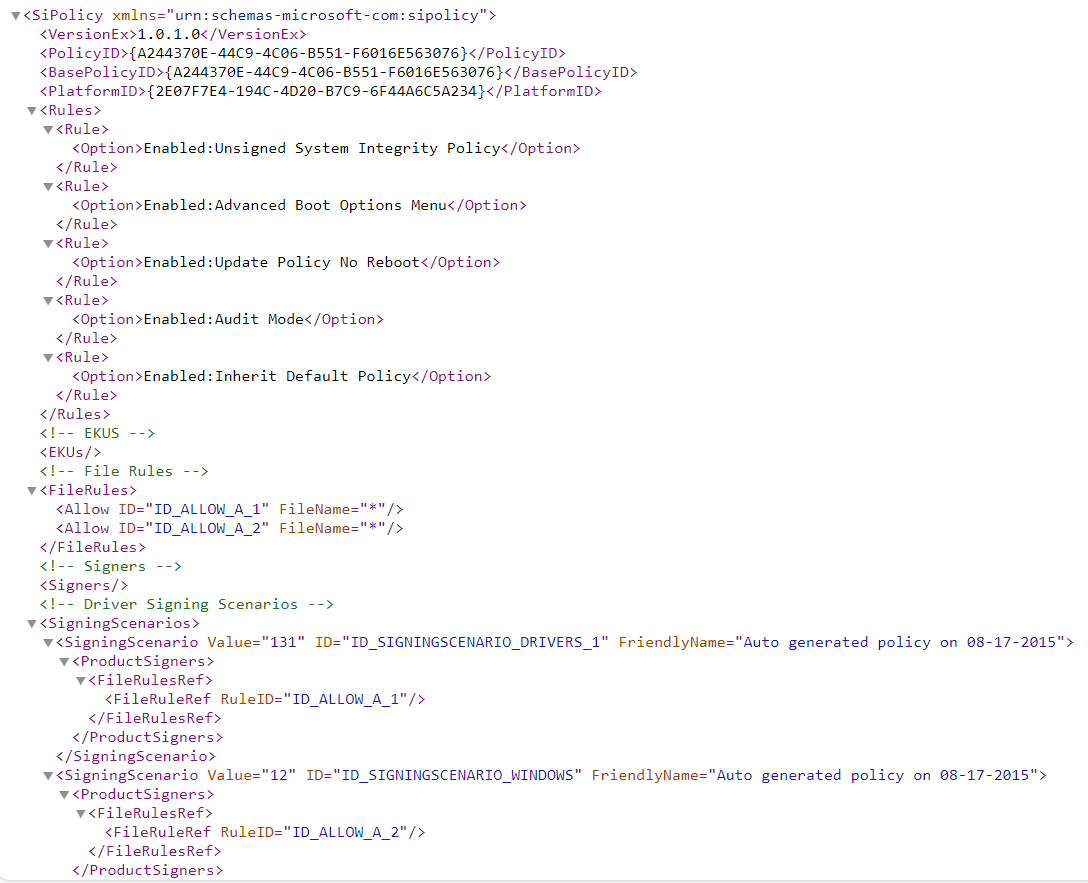The height and width of the screenshot is (883, 1088).
Task: Click the FileRuleRef with RuleID ID_ALLOW_A_1
Action: coord(265,699)
